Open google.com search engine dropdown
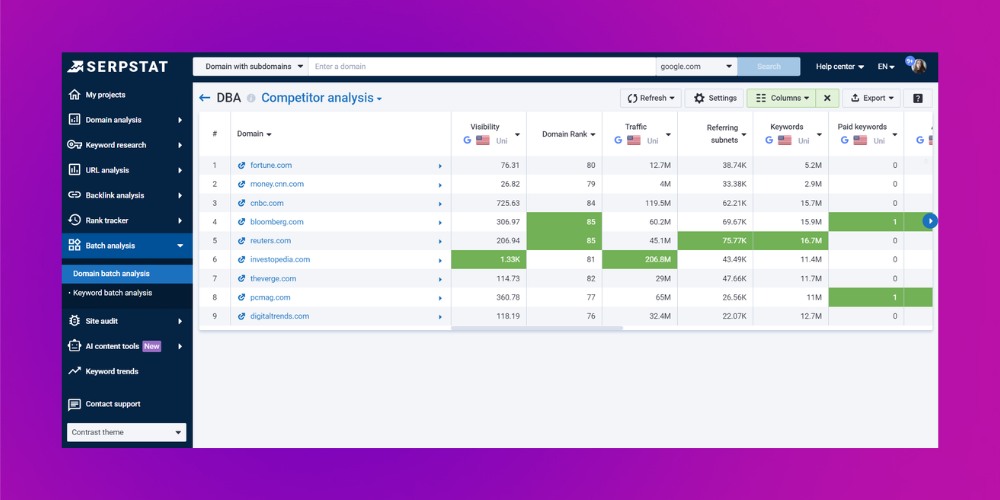Viewport: 1000px width, 500px height. tap(696, 66)
